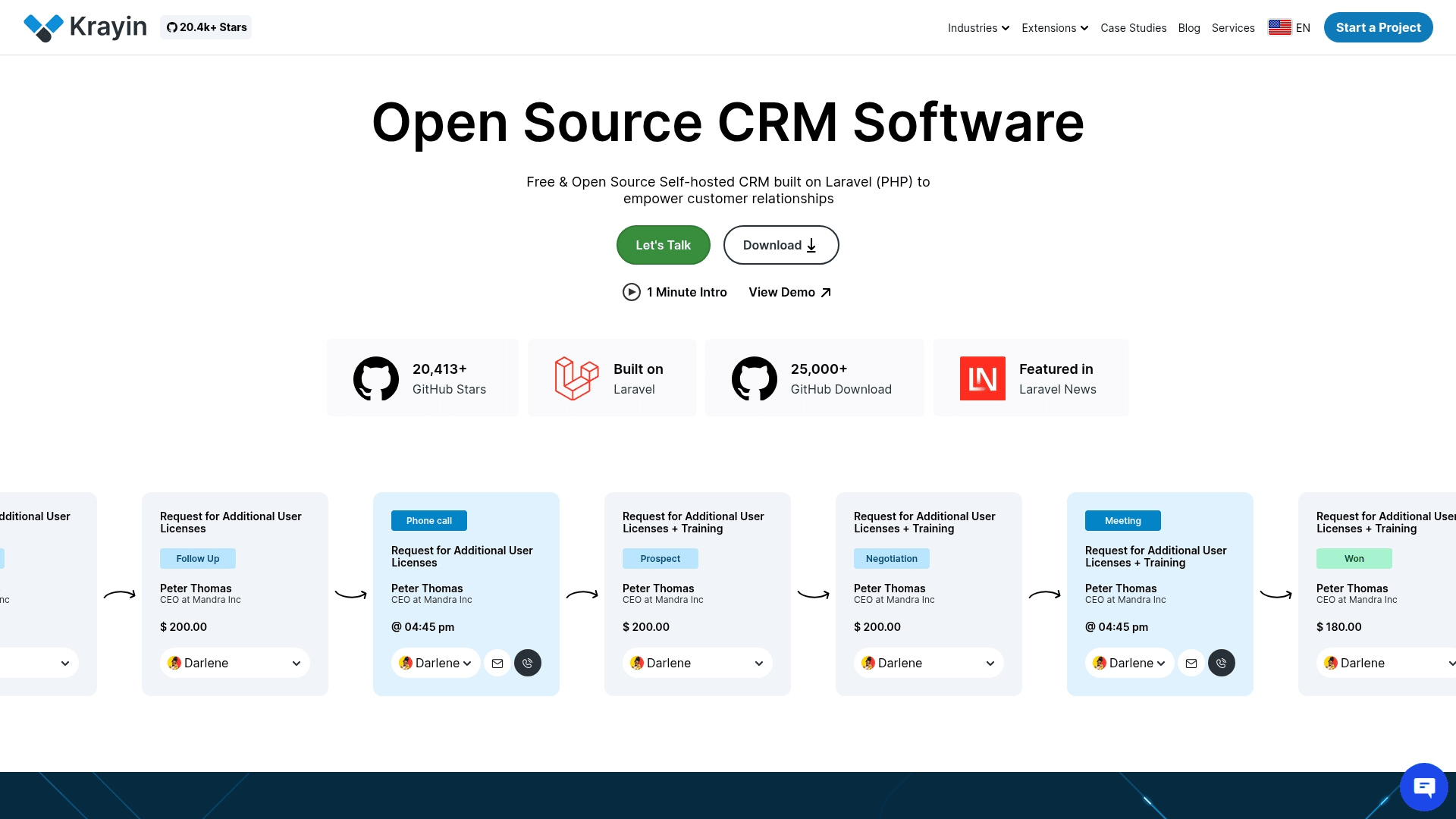The height and width of the screenshot is (819, 1456).
Task: Open the live chat bubble icon
Action: (x=1423, y=787)
